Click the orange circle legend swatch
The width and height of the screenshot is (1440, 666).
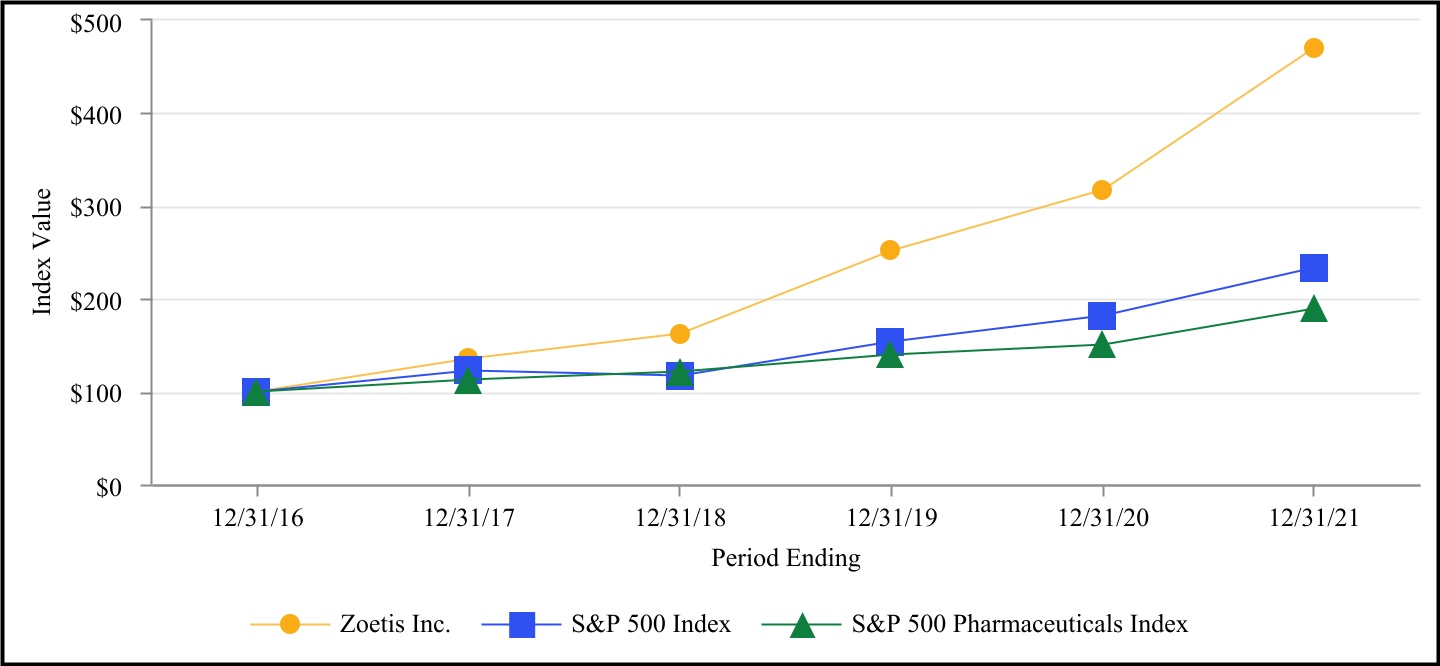pyautogui.click(x=290, y=624)
